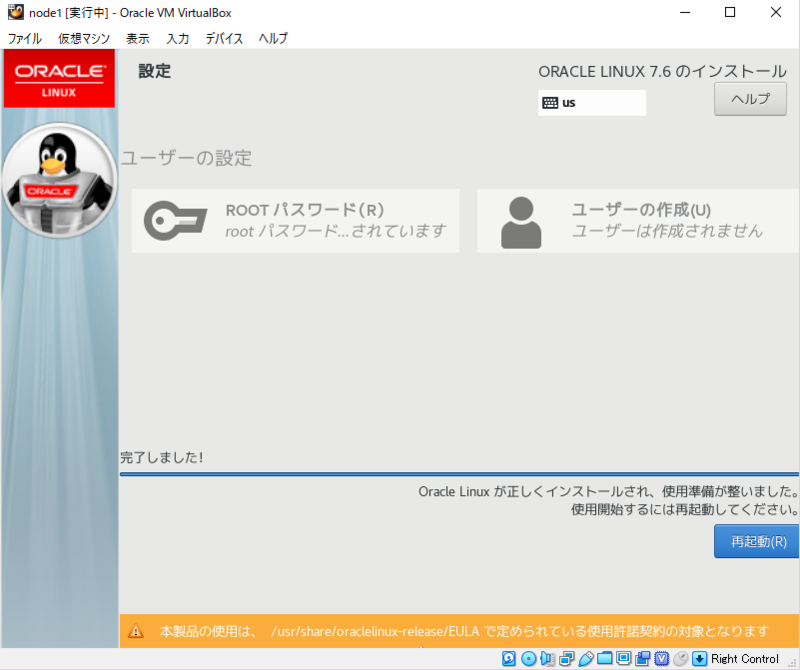Click the ROOT password key icon
This screenshot has width=800, height=670.
point(175,220)
